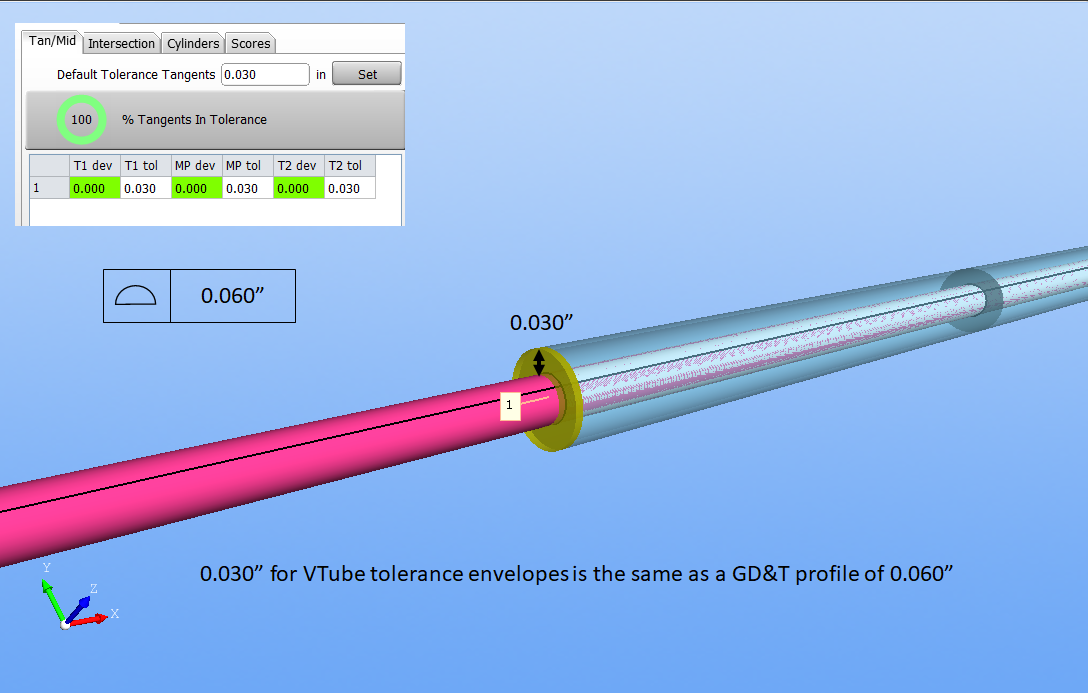Select the green MP dev value cell
This screenshot has width=1088, height=693.
pos(196,188)
